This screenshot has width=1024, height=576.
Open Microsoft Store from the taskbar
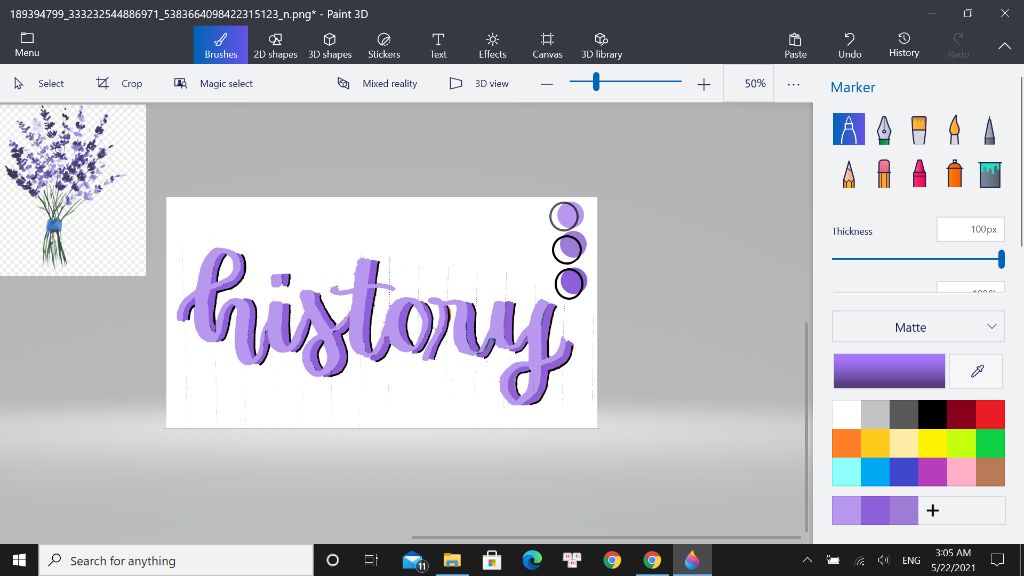tap(492, 560)
